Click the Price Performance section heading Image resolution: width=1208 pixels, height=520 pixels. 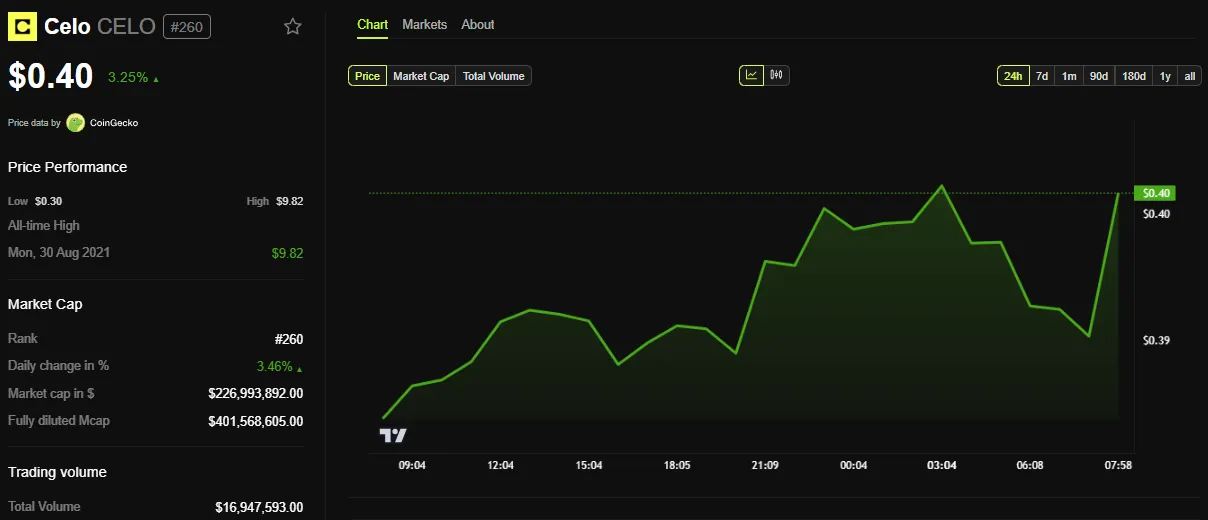pos(68,167)
